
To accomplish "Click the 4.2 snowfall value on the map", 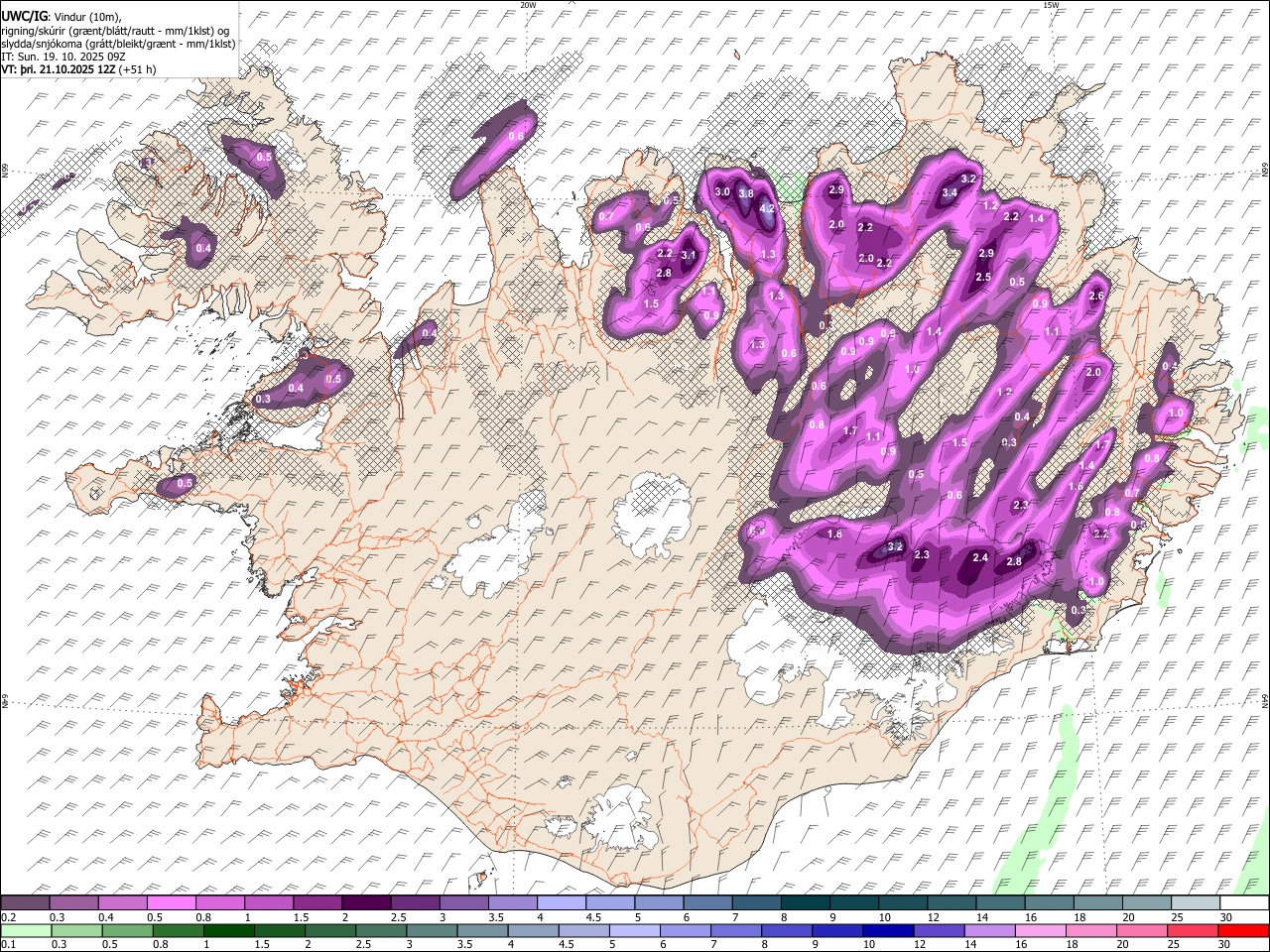I will (767, 209).
